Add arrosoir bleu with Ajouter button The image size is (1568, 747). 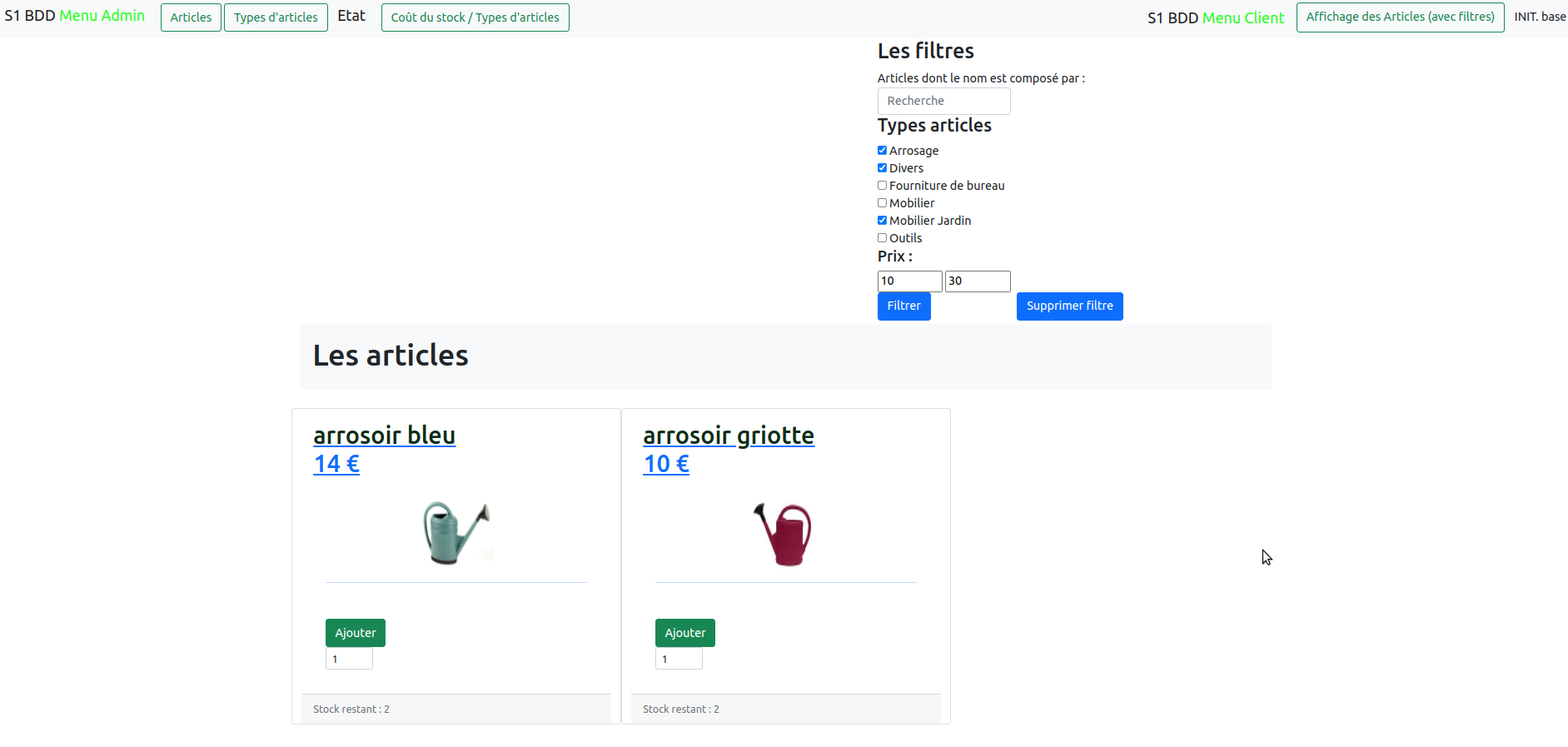click(356, 633)
